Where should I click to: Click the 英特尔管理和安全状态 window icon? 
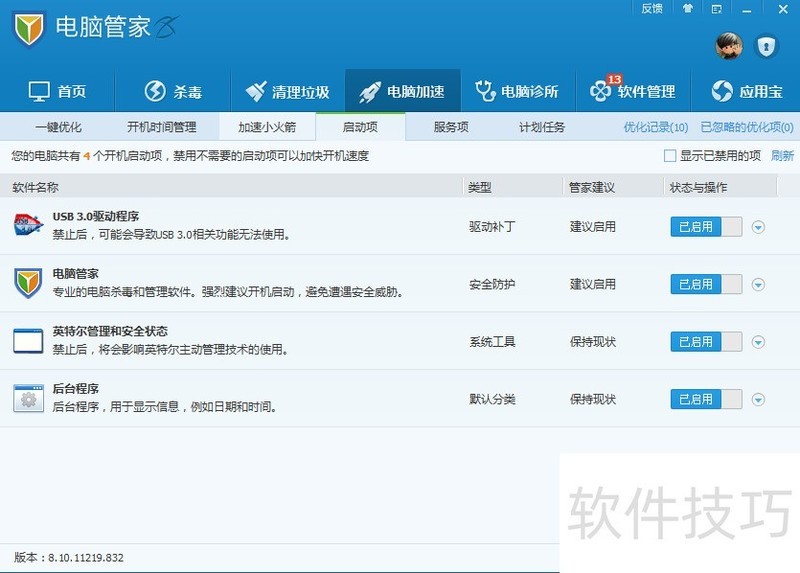tap(28, 341)
